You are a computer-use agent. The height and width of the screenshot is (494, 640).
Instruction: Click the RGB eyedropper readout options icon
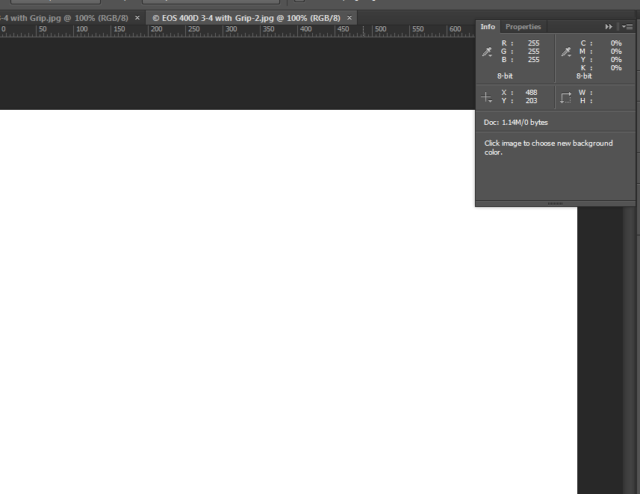pyautogui.click(x=487, y=52)
